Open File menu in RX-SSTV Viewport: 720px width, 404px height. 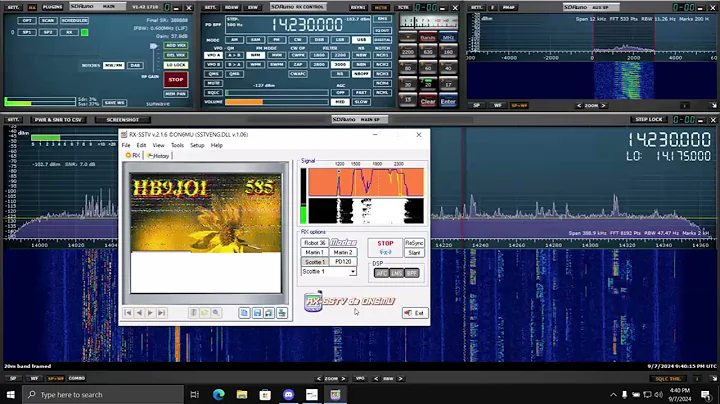126,145
